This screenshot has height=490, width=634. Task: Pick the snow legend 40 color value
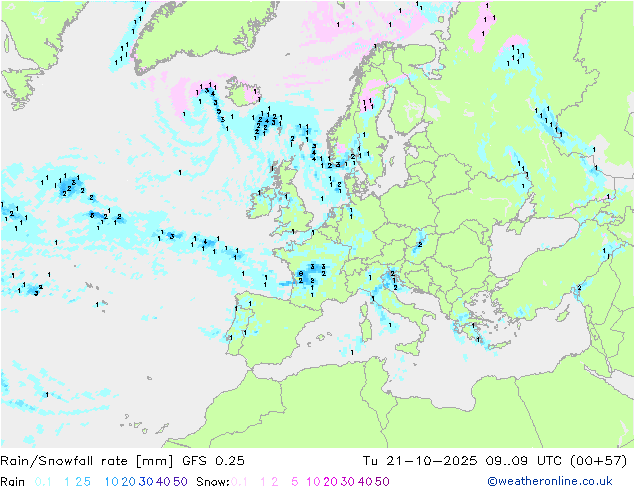click(x=365, y=482)
